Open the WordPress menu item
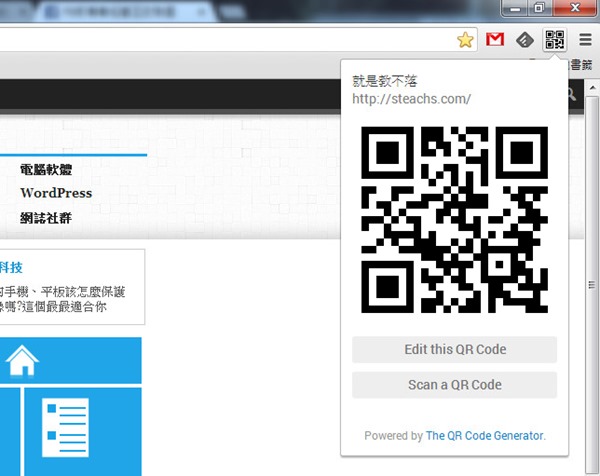 (56, 193)
